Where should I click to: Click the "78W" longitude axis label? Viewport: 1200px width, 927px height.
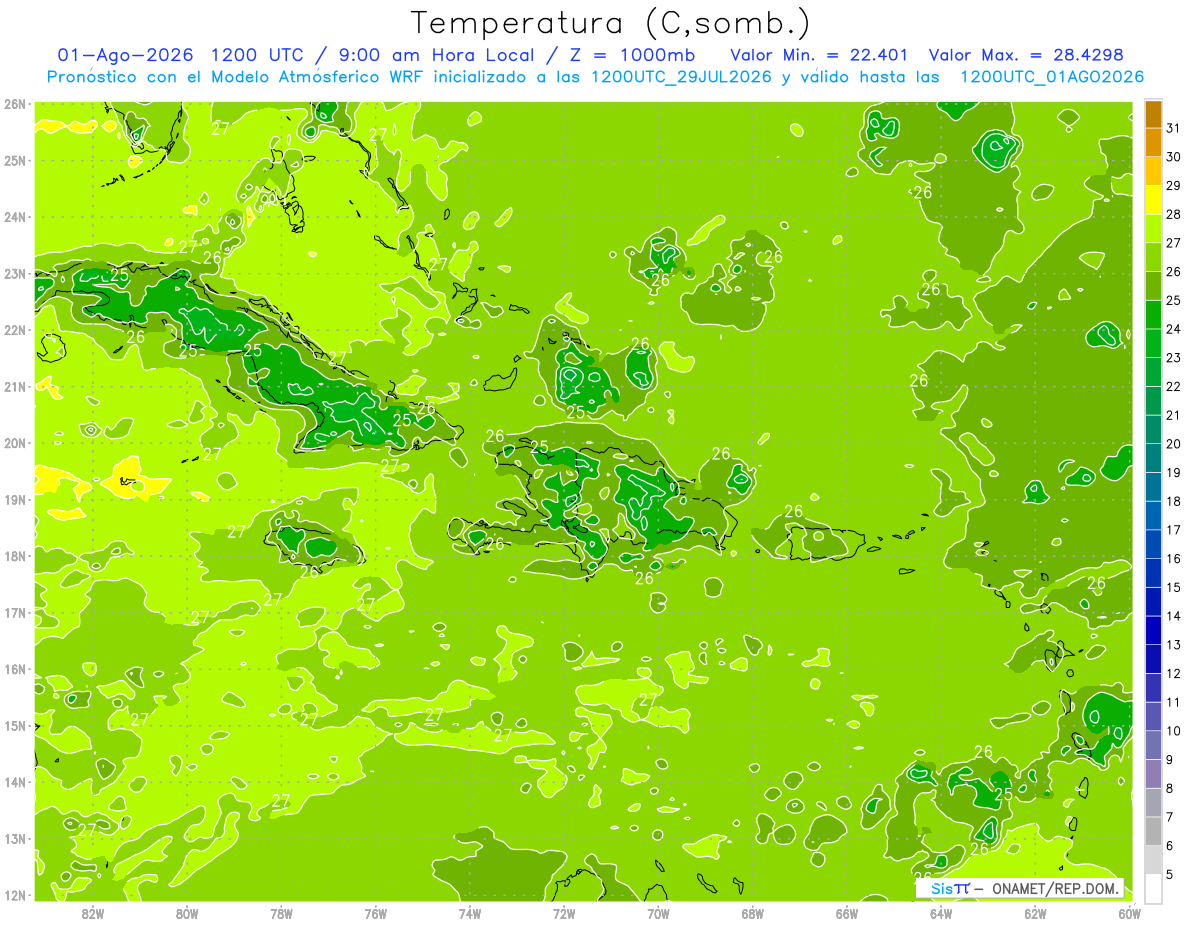pyautogui.click(x=281, y=913)
